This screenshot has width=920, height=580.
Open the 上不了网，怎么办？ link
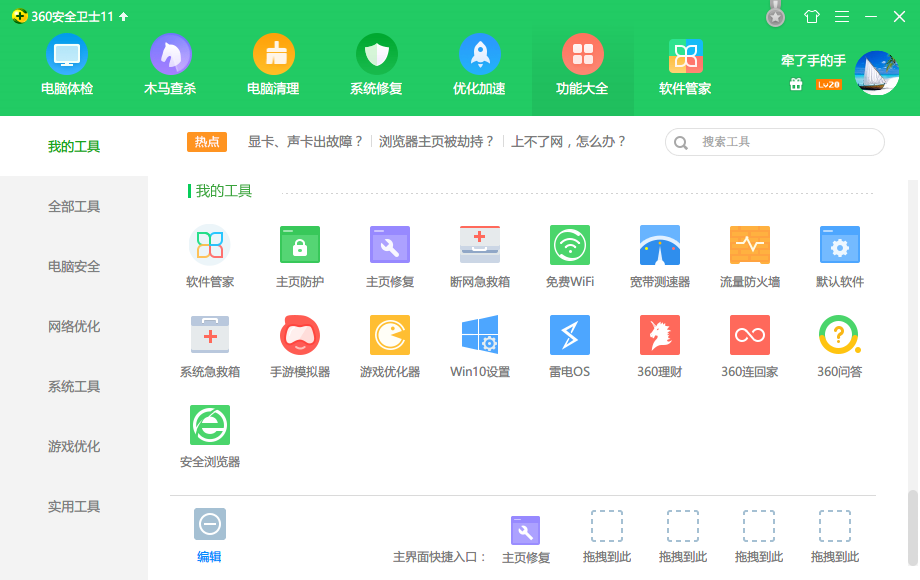(569, 141)
